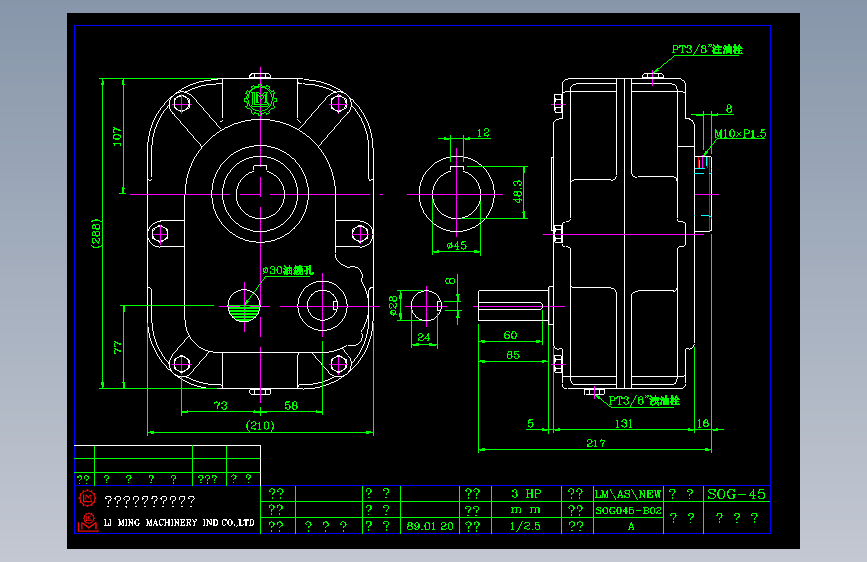The height and width of the screenshot is (562, 867).
Task: Click the LM gear logo on the gearbox housing
Action: click(260, 100)
